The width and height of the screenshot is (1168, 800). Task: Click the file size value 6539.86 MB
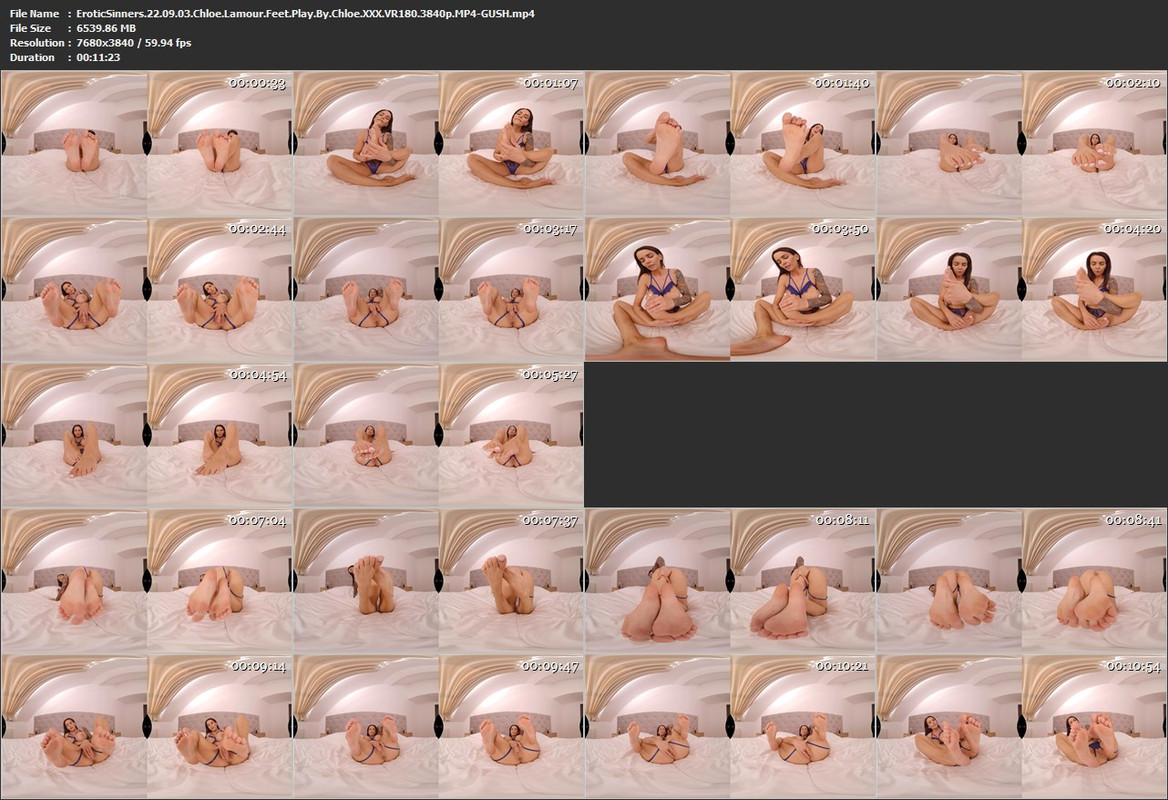[106, 28]
